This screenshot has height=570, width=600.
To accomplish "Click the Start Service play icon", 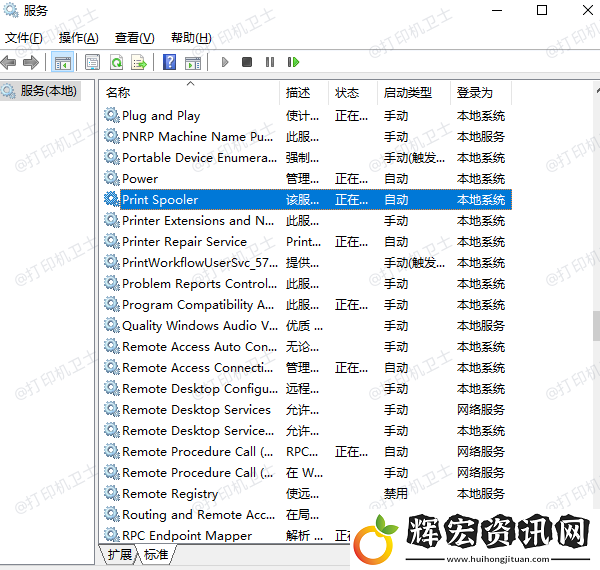I will (225, 62).
